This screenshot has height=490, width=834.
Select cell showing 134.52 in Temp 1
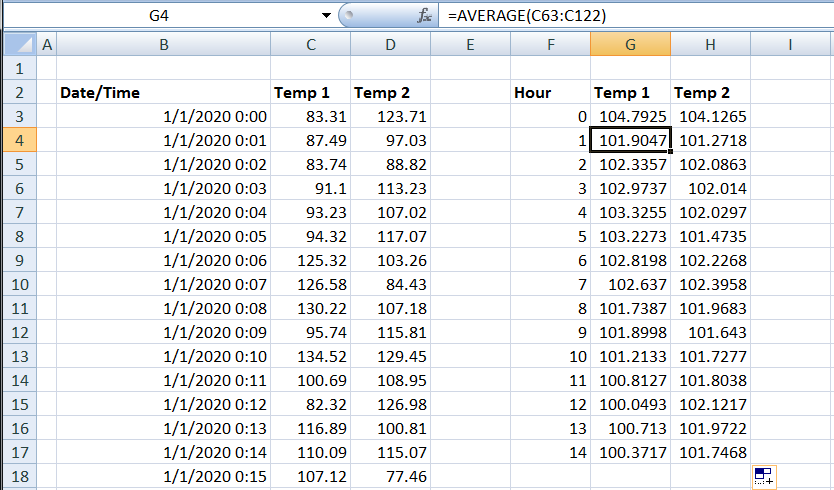(311, 356)
